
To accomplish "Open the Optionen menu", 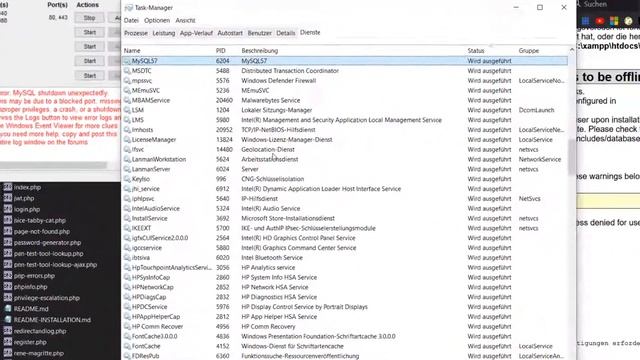I will tap(157, 20).
